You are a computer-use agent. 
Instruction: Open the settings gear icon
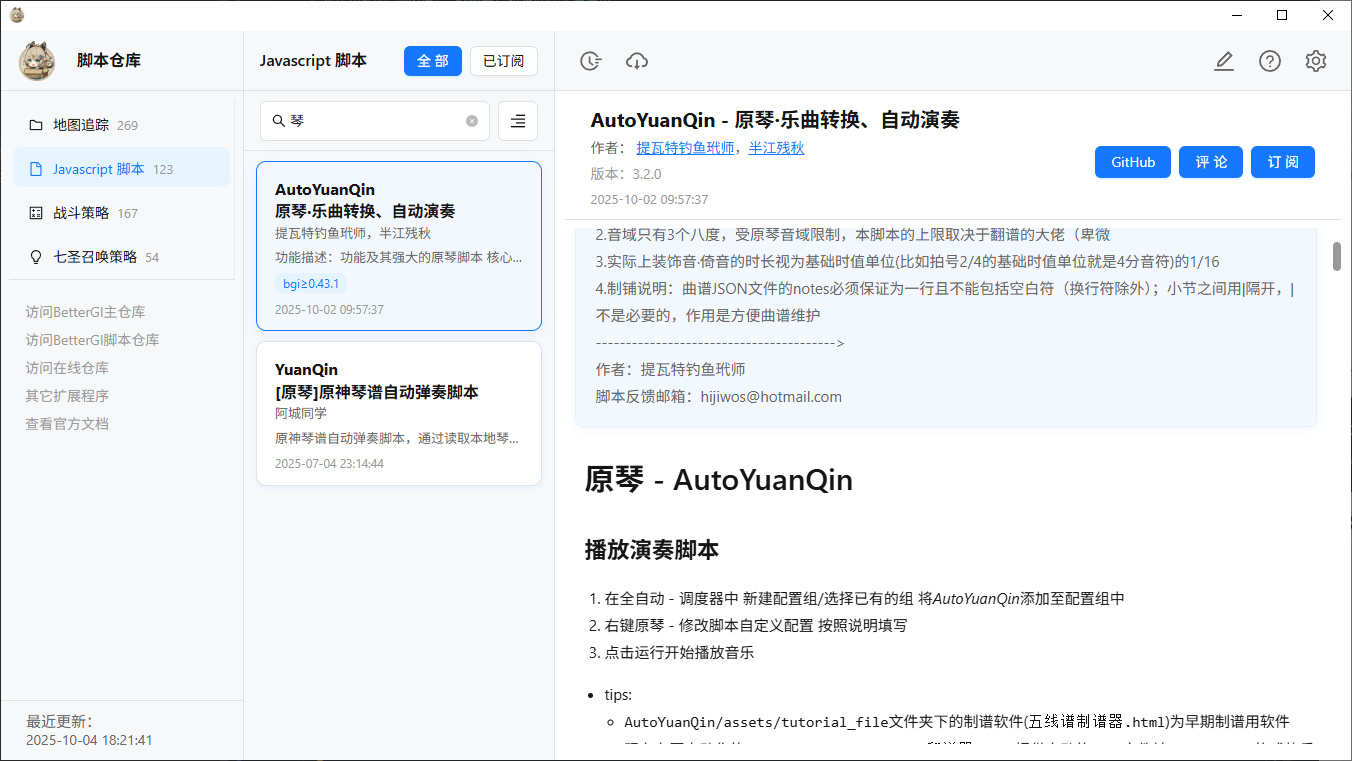(x=1316, y=61)
